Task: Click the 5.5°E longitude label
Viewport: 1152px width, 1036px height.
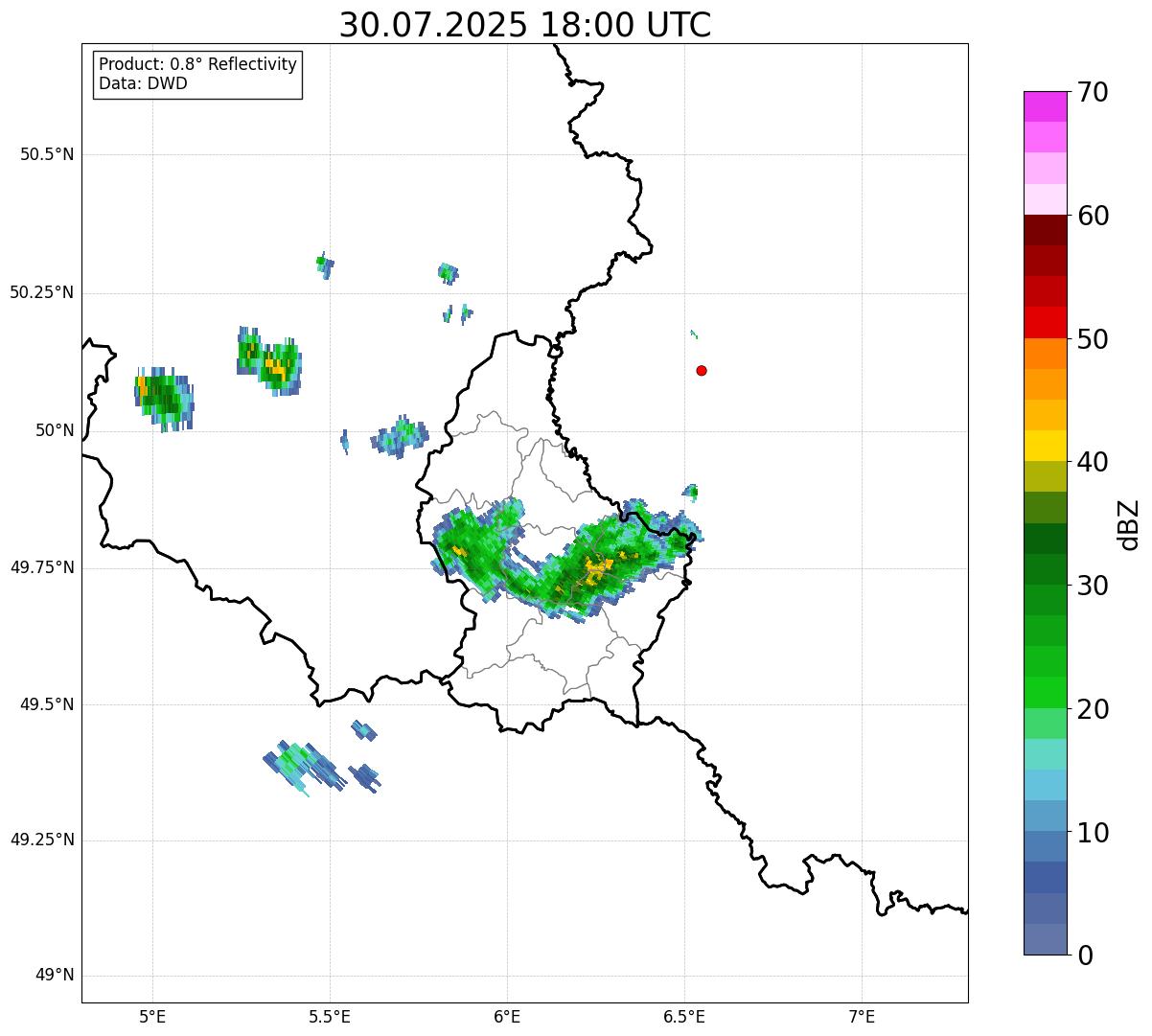Action: tap(330, 1016)
